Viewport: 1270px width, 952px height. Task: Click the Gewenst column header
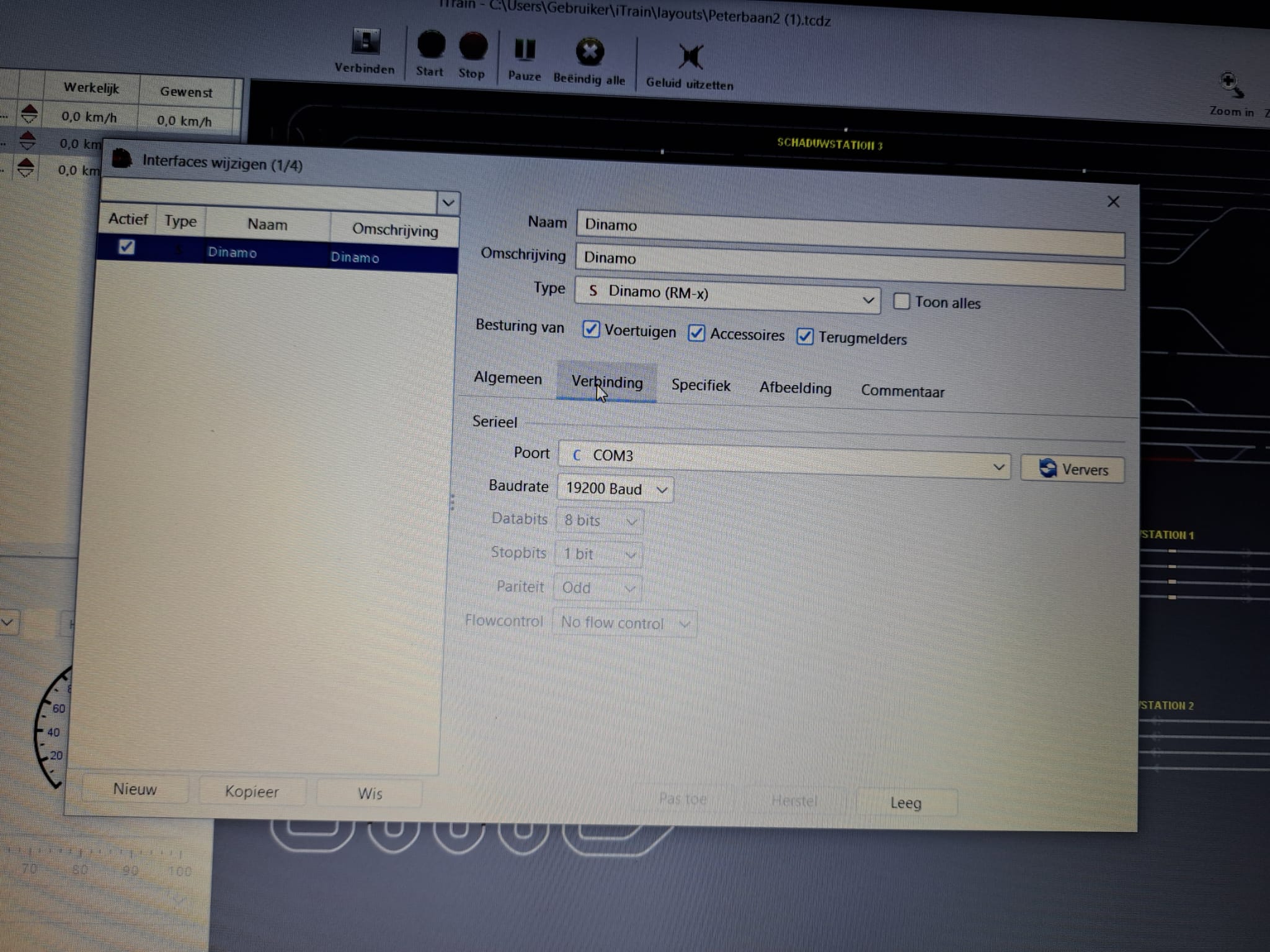pos(186,92)
